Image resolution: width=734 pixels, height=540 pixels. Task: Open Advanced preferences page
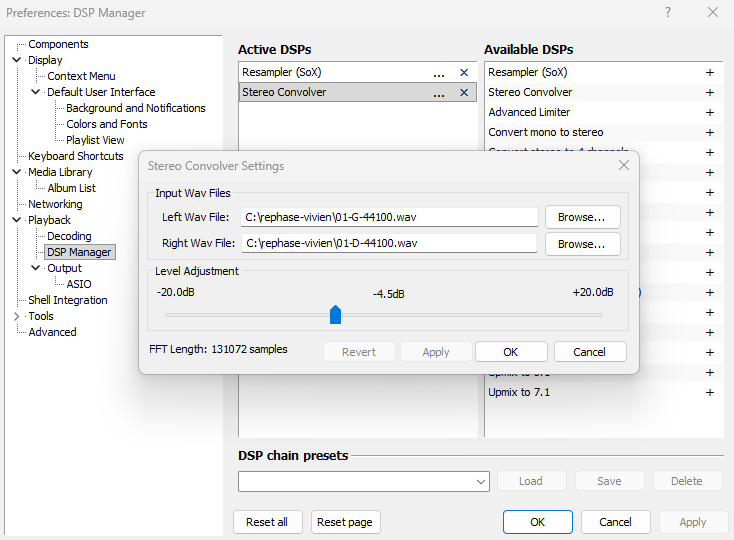pos(52,332)
